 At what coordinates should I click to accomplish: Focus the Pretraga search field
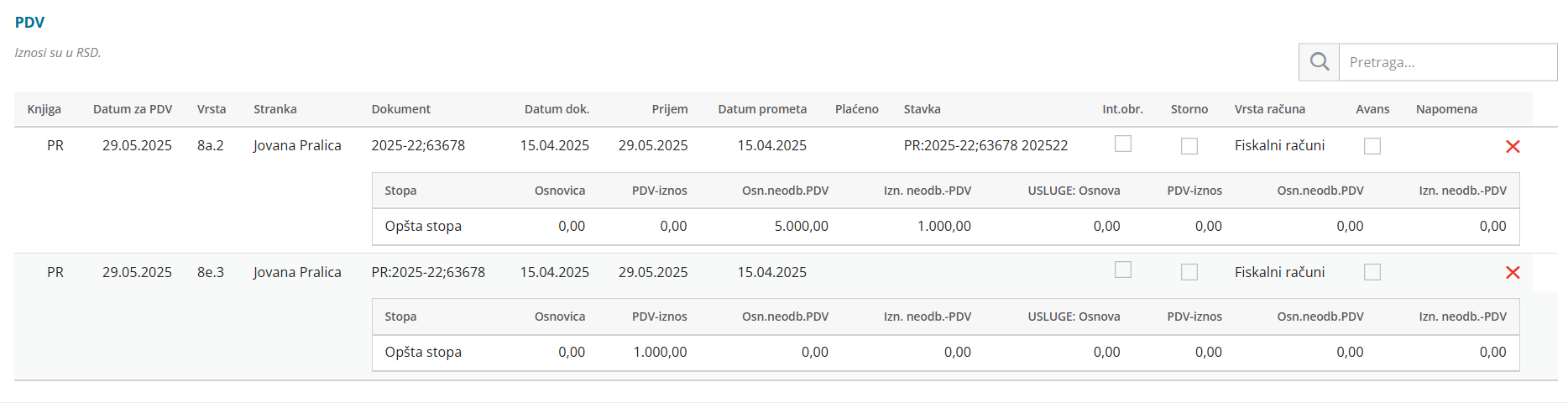click(x=1448, y=62)
